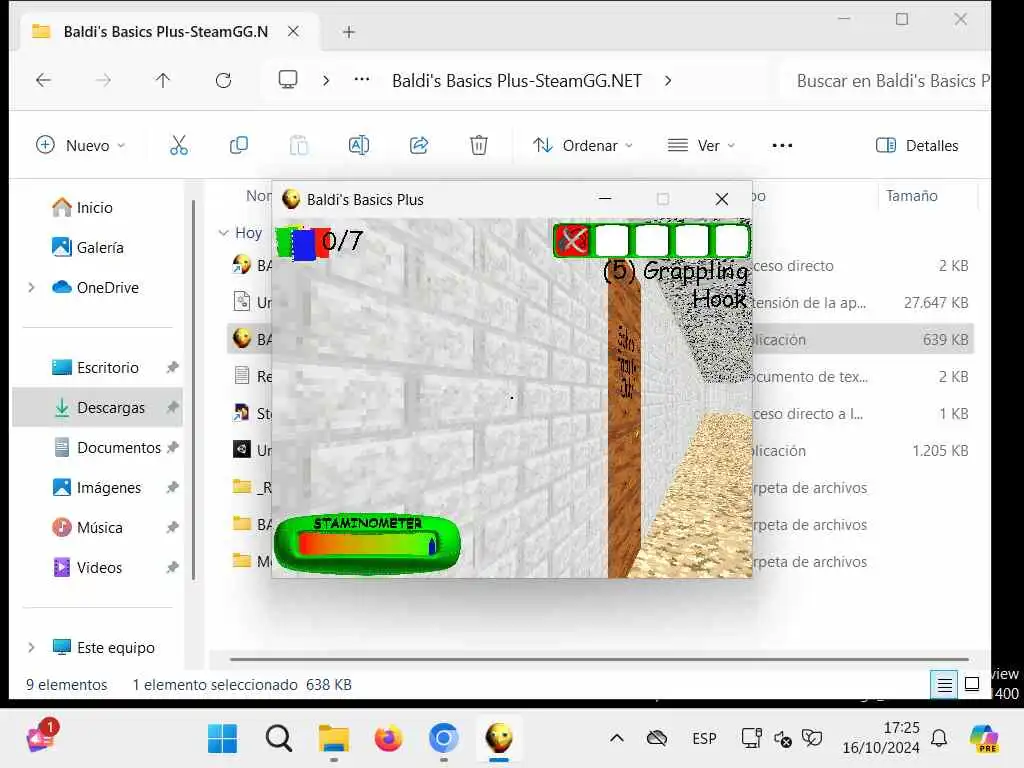This screenshot has width=1024, height=768.
Task: Toggle the Detalles pane
Action: (917, 145)
